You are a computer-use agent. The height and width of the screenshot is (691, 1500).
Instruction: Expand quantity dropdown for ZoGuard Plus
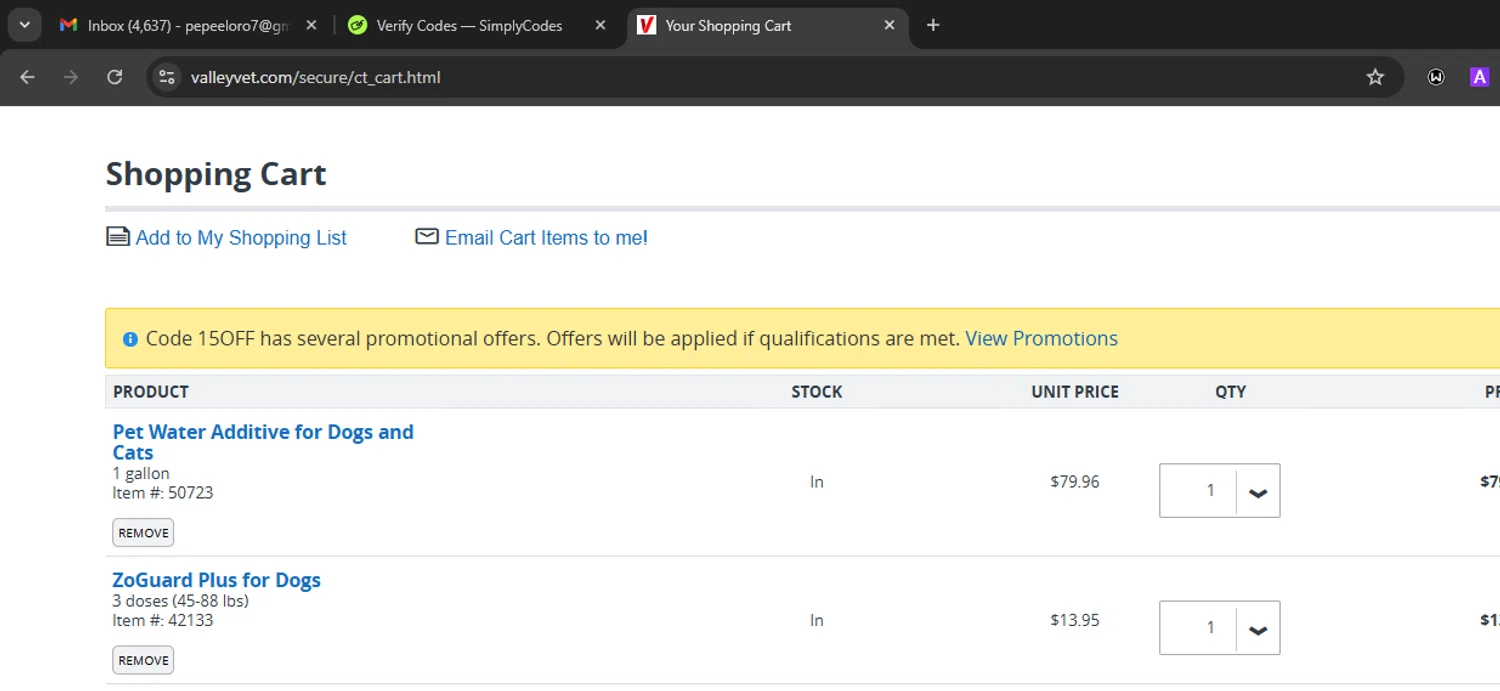(x=1258, y=628)
